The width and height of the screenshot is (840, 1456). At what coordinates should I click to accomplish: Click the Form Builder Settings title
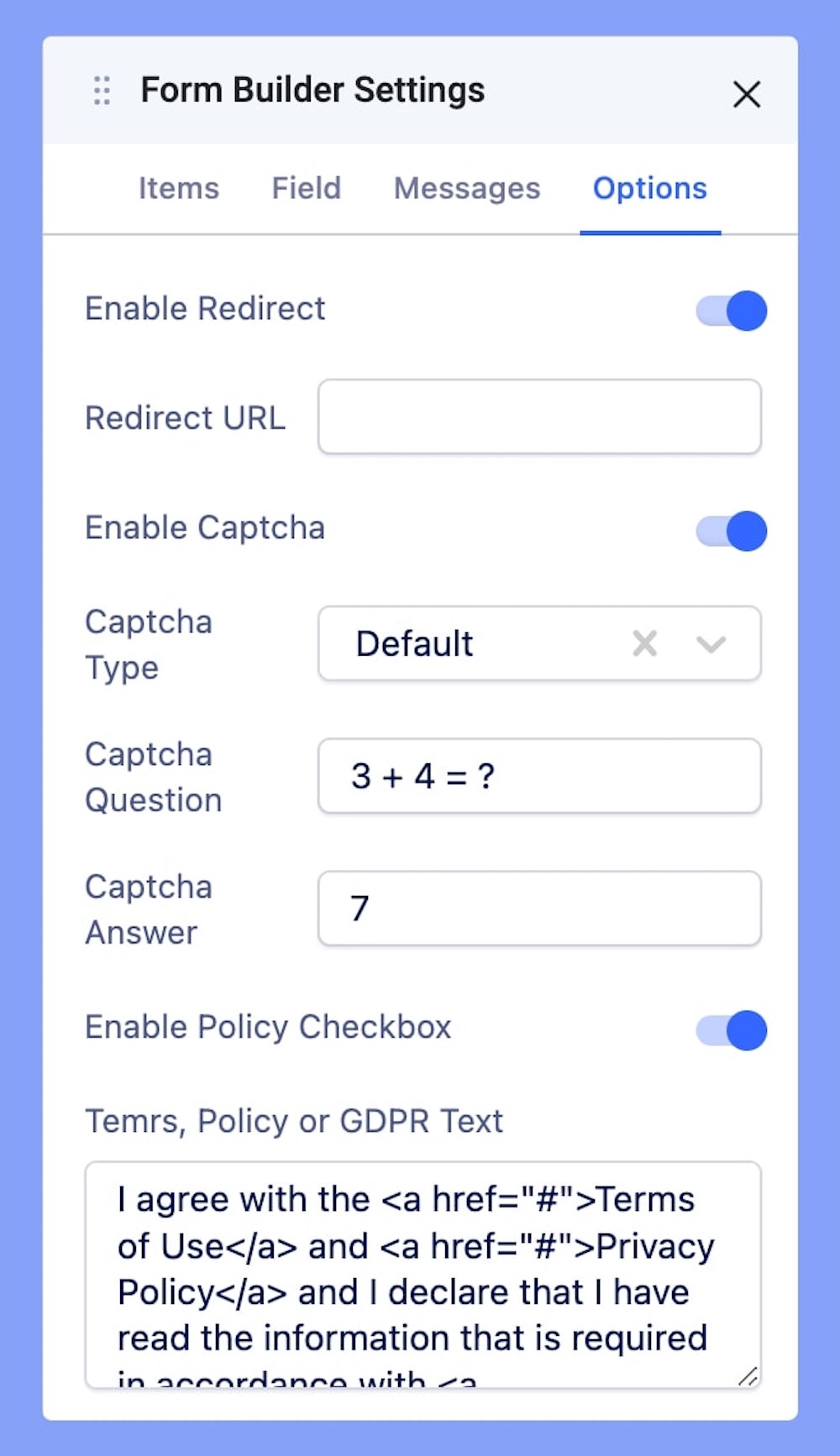(x=312, y=90)
